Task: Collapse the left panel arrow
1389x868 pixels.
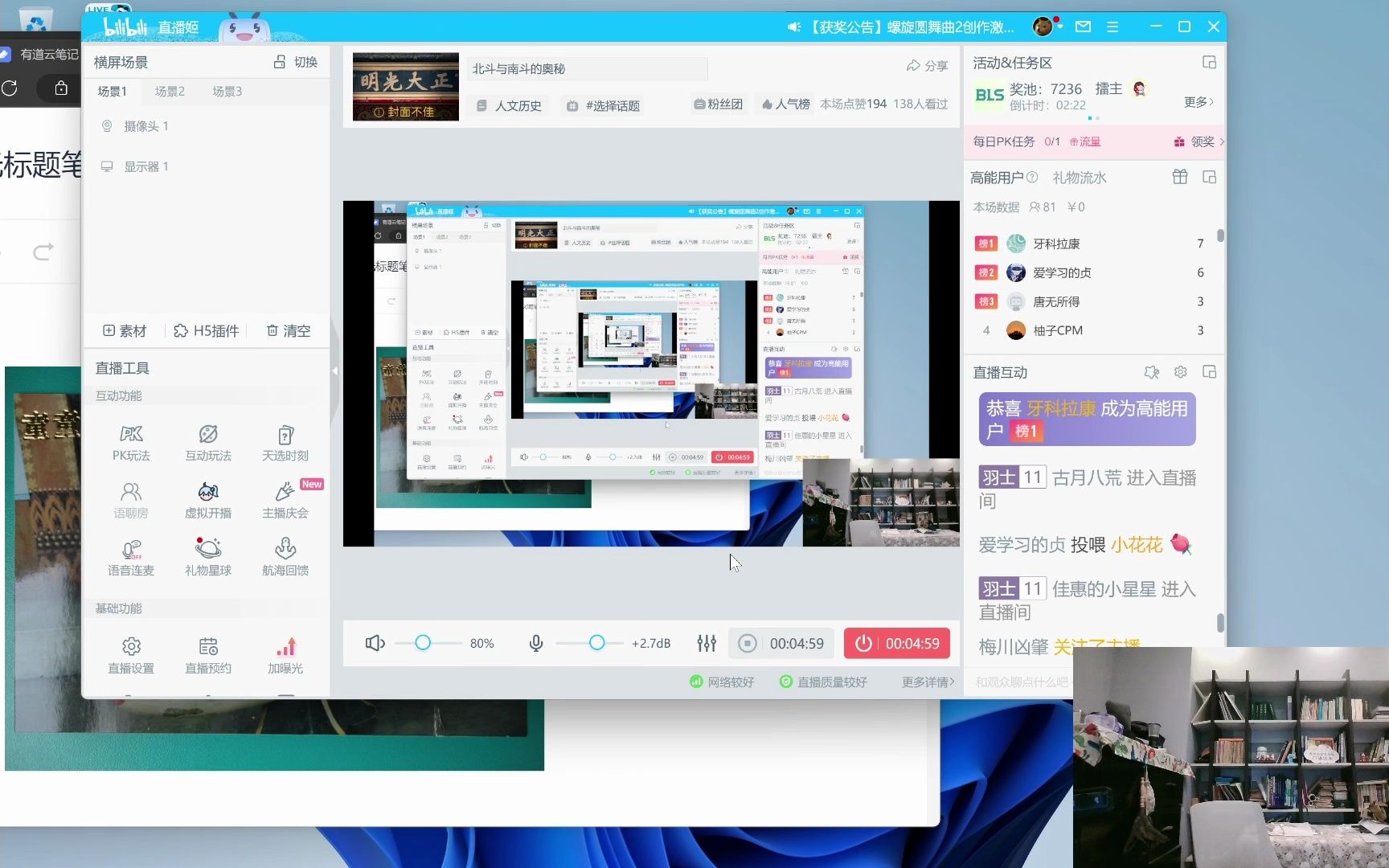Action: [x=335, y=371]
